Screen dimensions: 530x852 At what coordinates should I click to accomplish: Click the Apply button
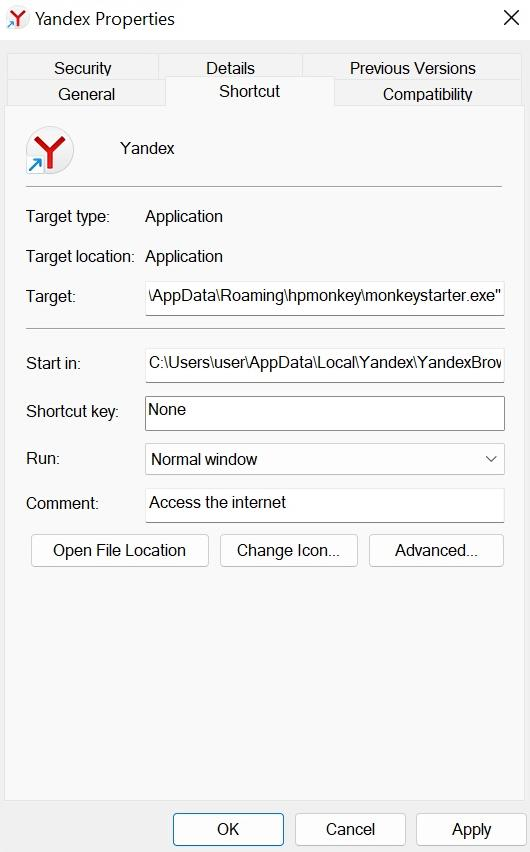pyautogui.click(x=471, y=829)
